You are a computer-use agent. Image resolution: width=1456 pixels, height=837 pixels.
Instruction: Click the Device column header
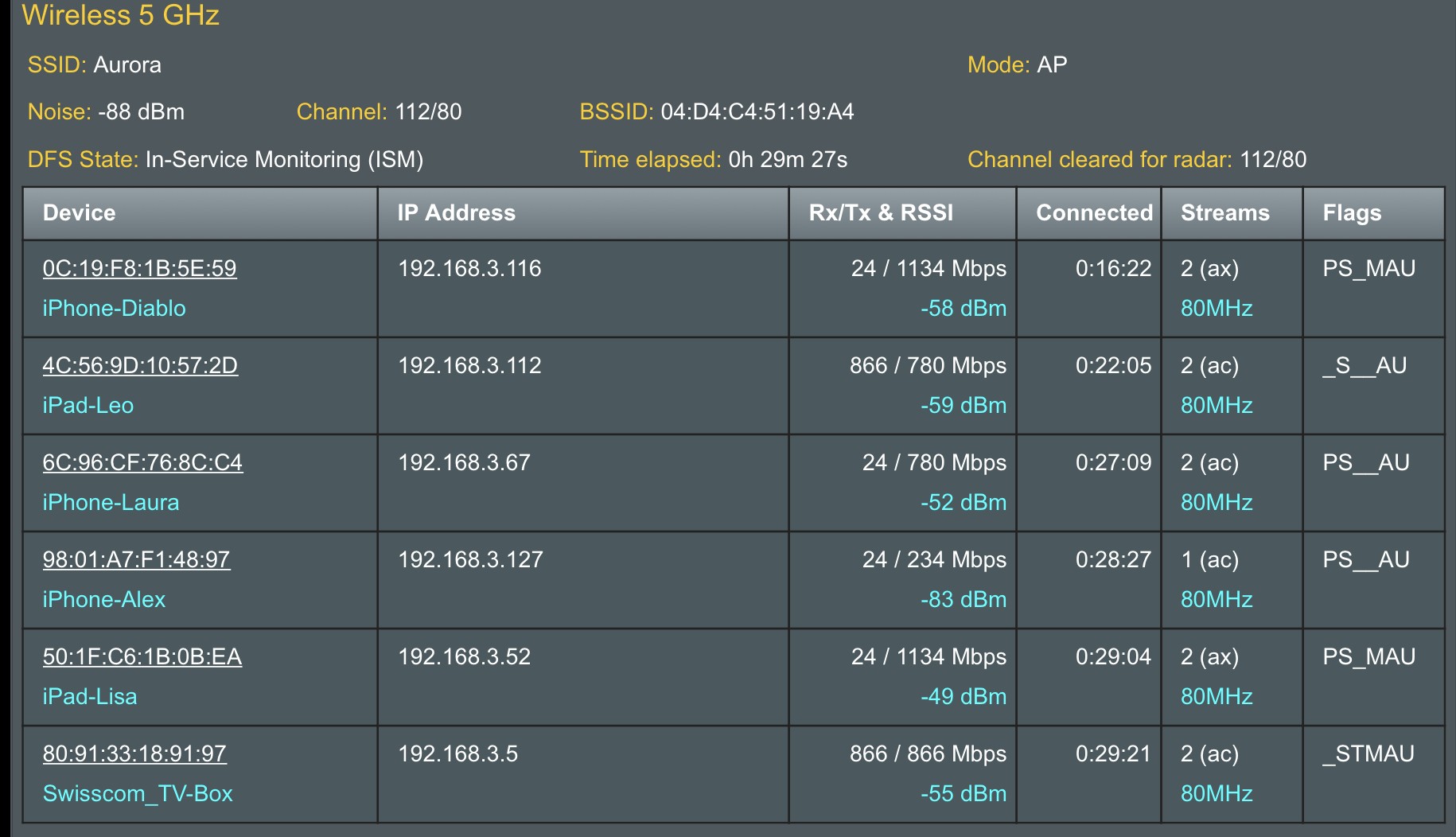(79, 212)
